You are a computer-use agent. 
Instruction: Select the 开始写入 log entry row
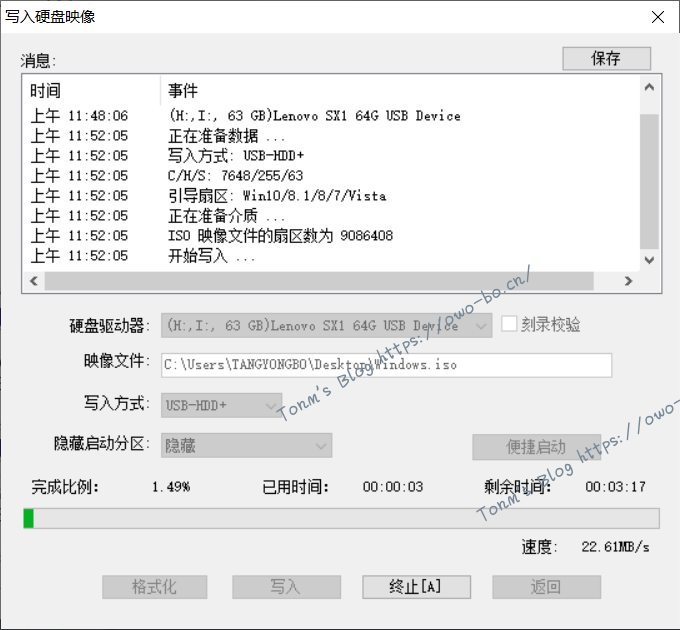point(212,256)
